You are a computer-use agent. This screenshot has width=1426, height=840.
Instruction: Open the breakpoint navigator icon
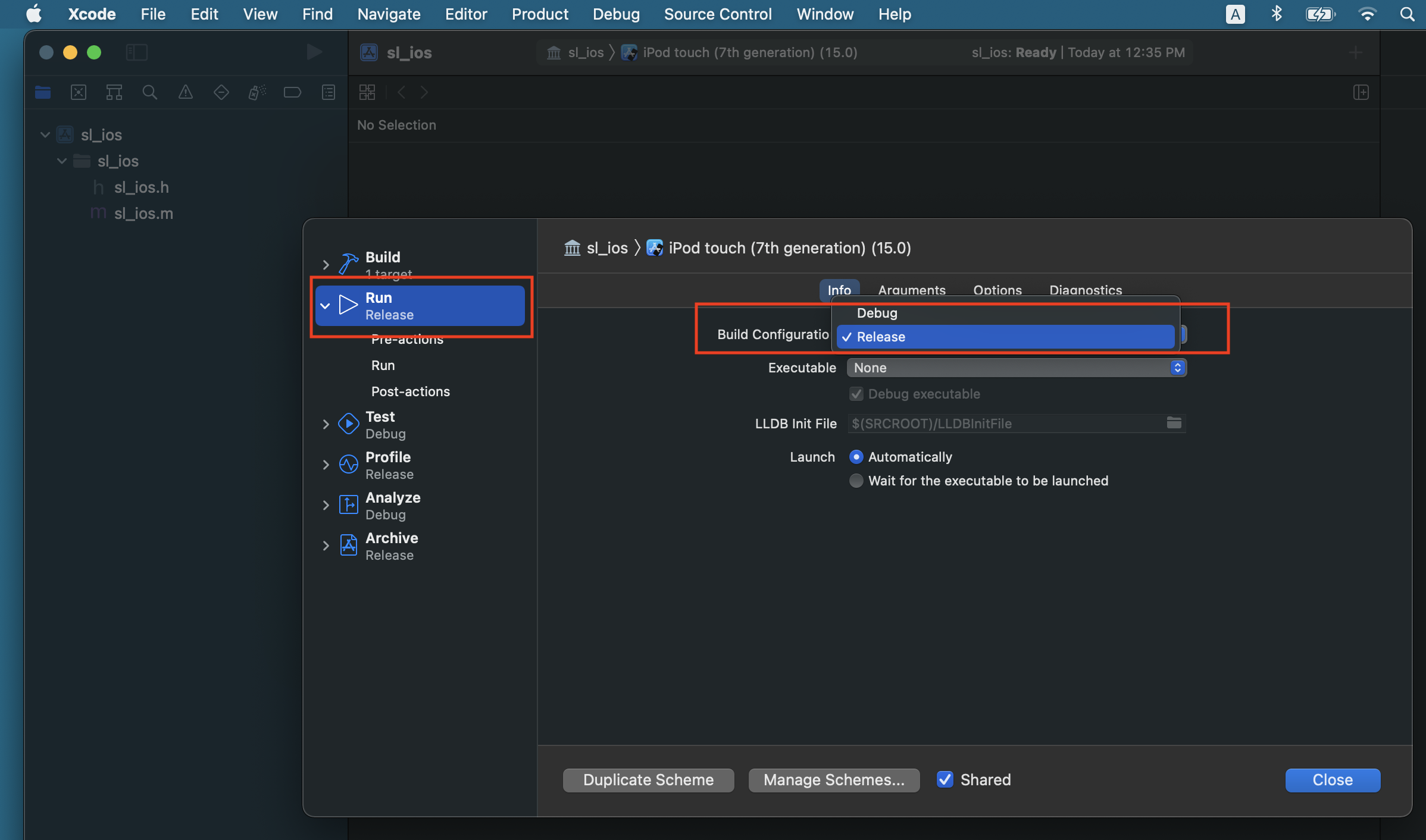click(x=292, y=92)
